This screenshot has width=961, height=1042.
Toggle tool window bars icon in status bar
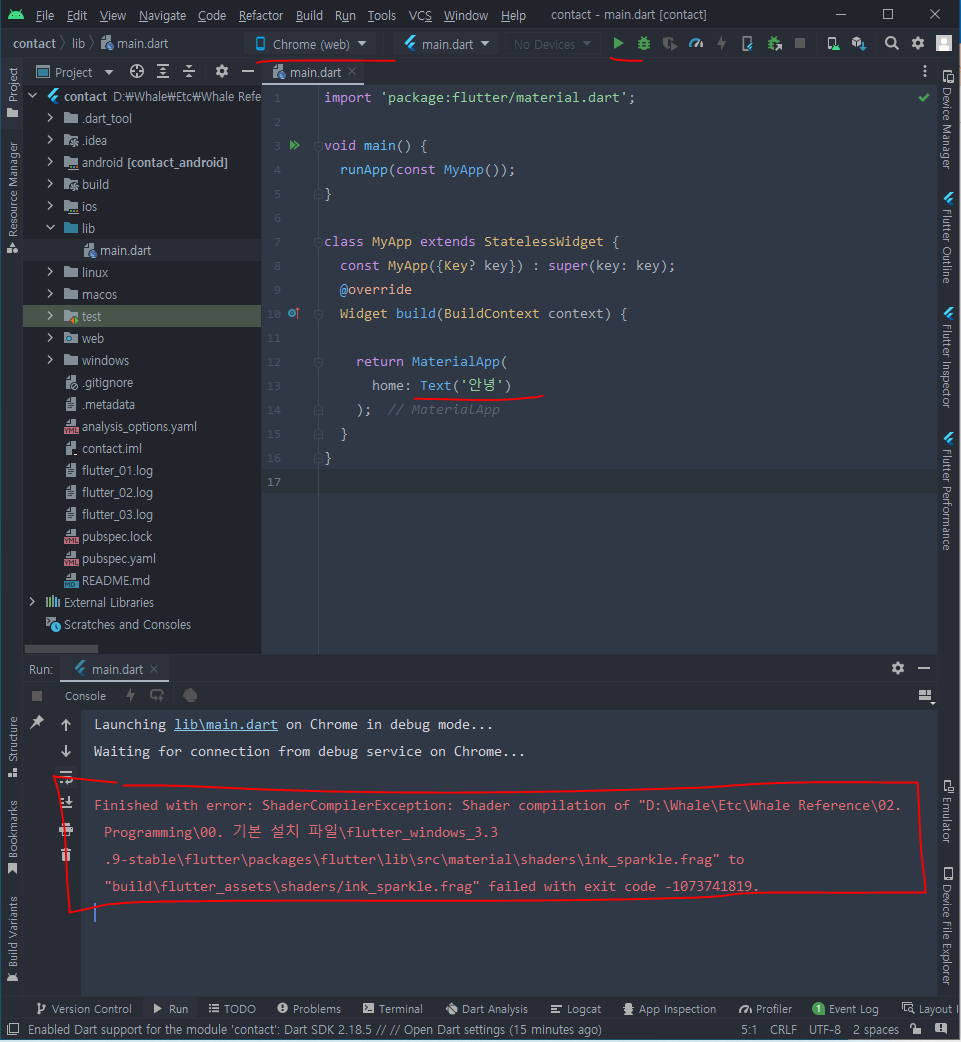(x=12, y=1029)
